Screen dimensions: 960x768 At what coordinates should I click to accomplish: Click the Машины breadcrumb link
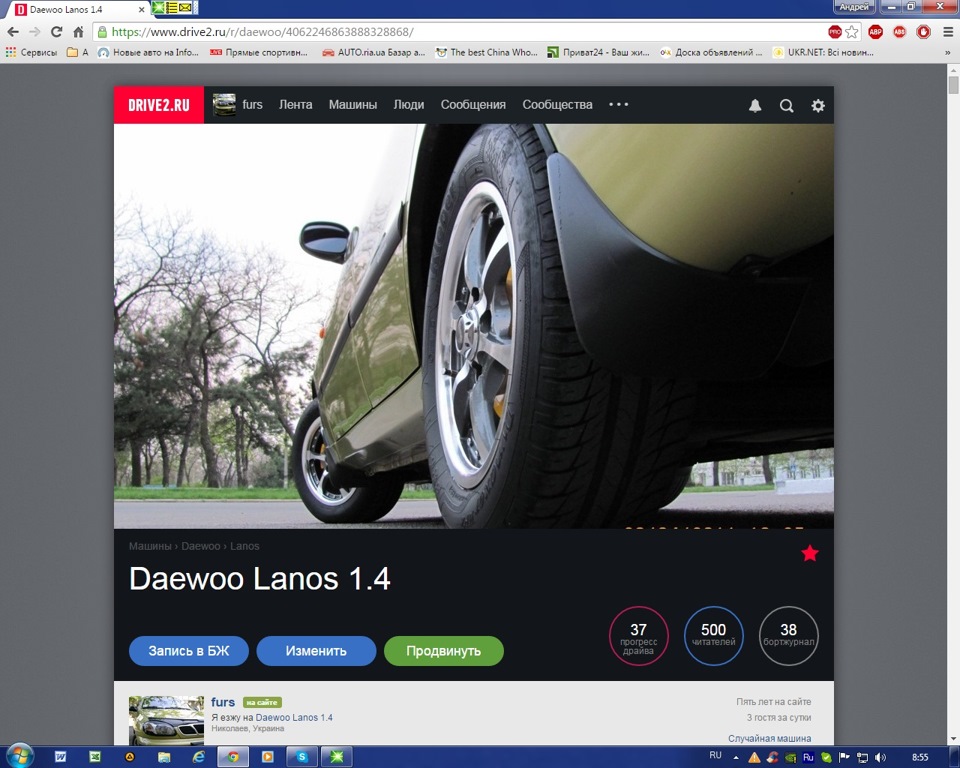pos(150,546)
